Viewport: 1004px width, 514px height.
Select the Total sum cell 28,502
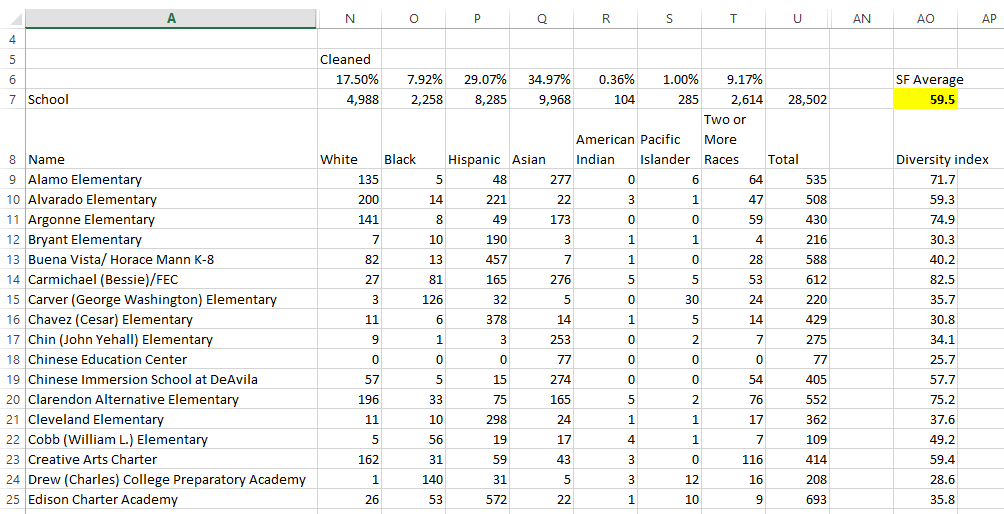pyautogui.click(x=797, y=99)
